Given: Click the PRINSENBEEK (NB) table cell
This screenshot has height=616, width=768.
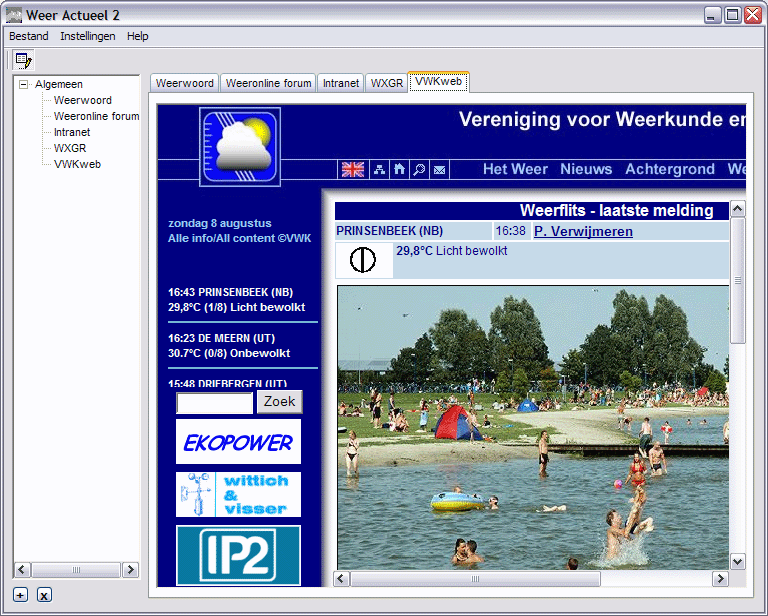Looking at the screenshot, I should pyautogui.click(x=413, y=231).
